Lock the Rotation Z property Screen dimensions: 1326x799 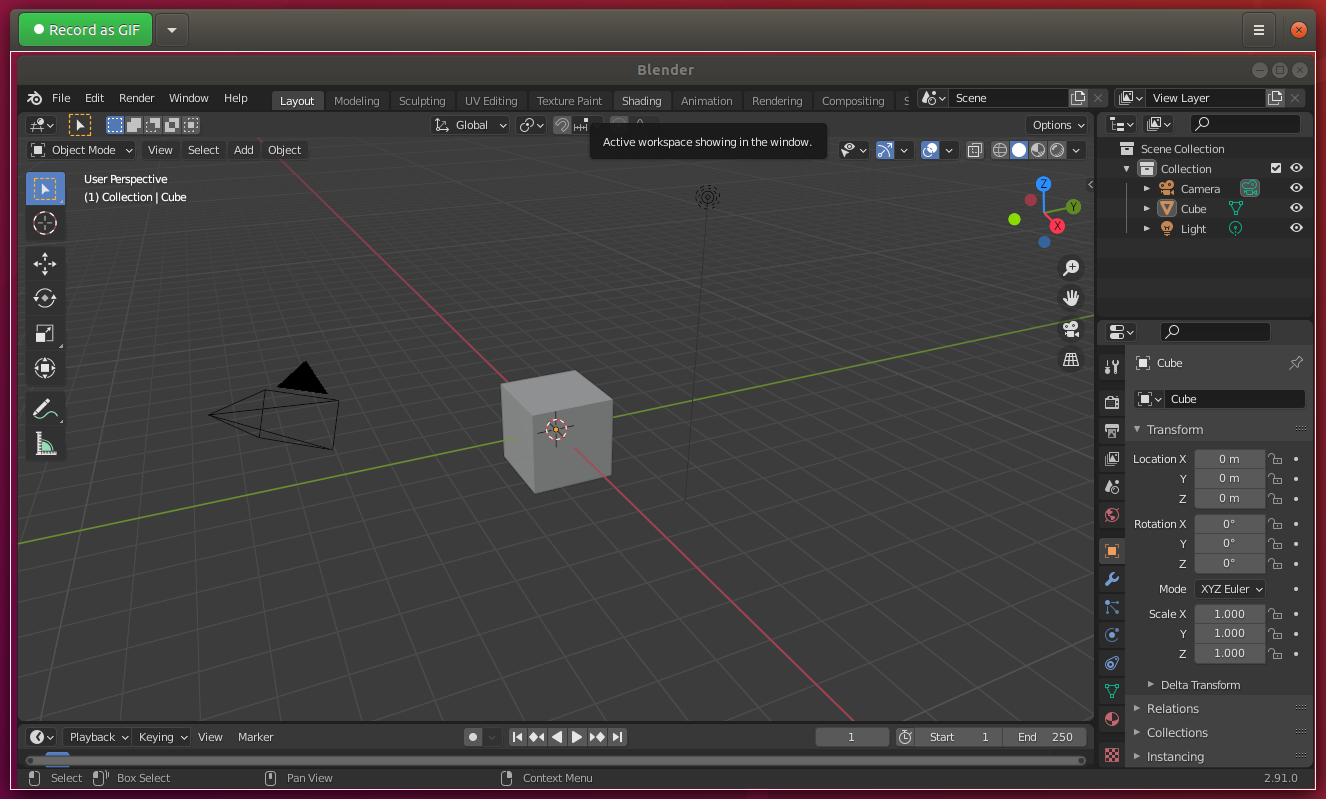(x=1275, y=563)
